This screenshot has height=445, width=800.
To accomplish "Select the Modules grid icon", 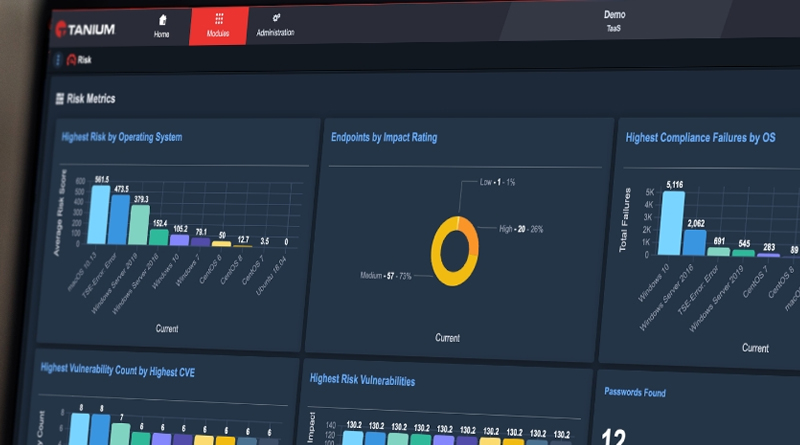I will pos(219,19).
